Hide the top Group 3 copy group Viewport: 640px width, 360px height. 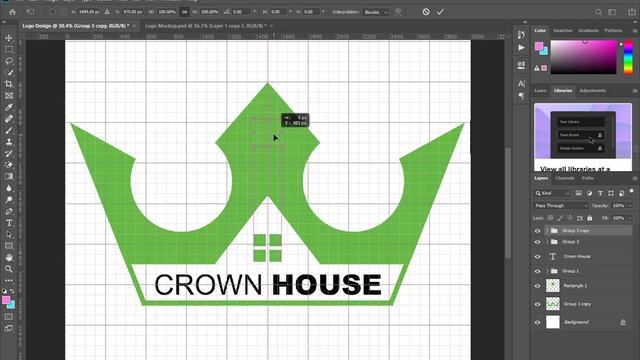click(x=537, y=231)
